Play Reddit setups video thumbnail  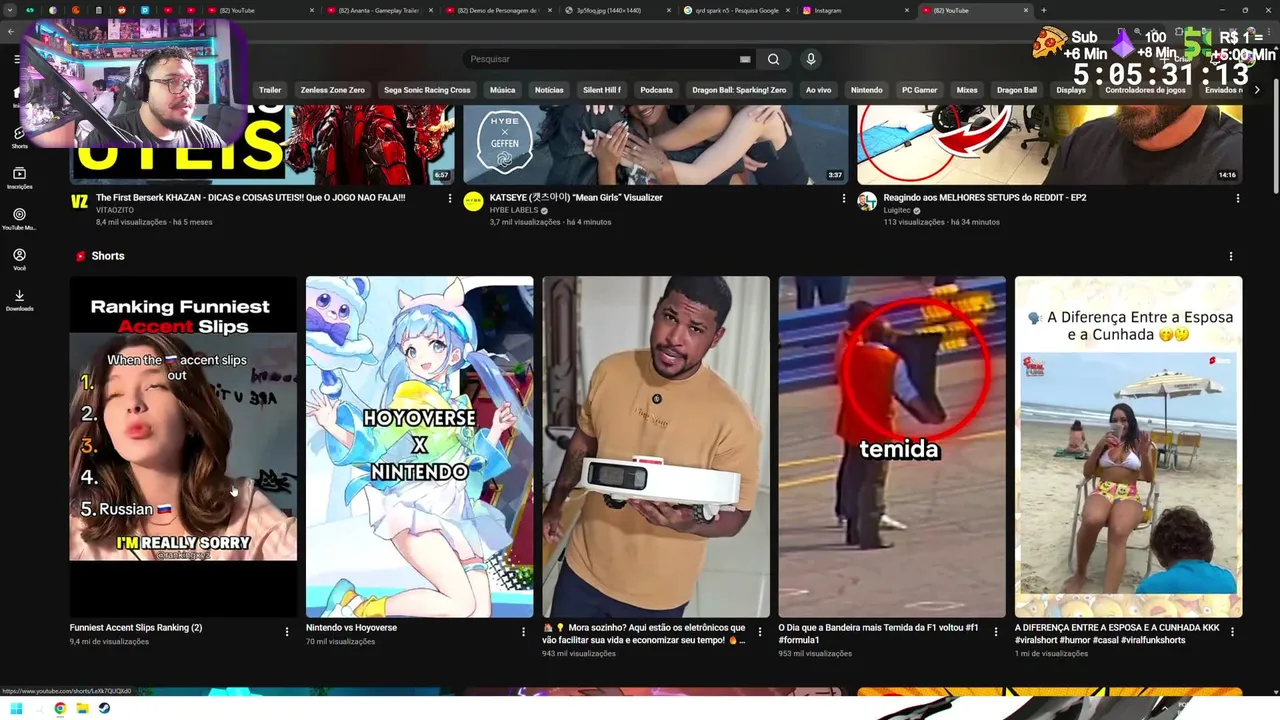1050,144
